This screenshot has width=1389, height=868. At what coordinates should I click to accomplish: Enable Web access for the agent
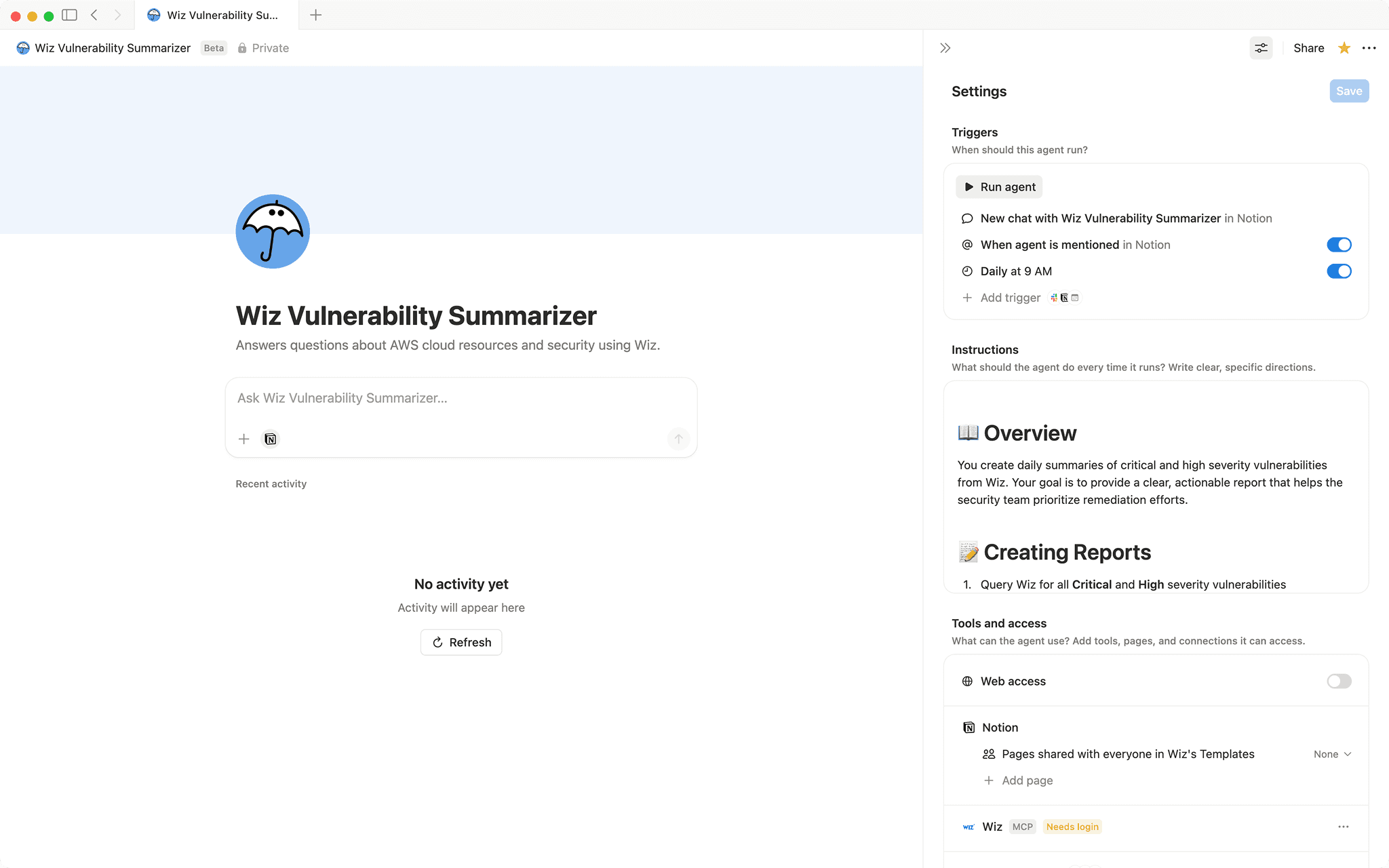[1339, 681]
